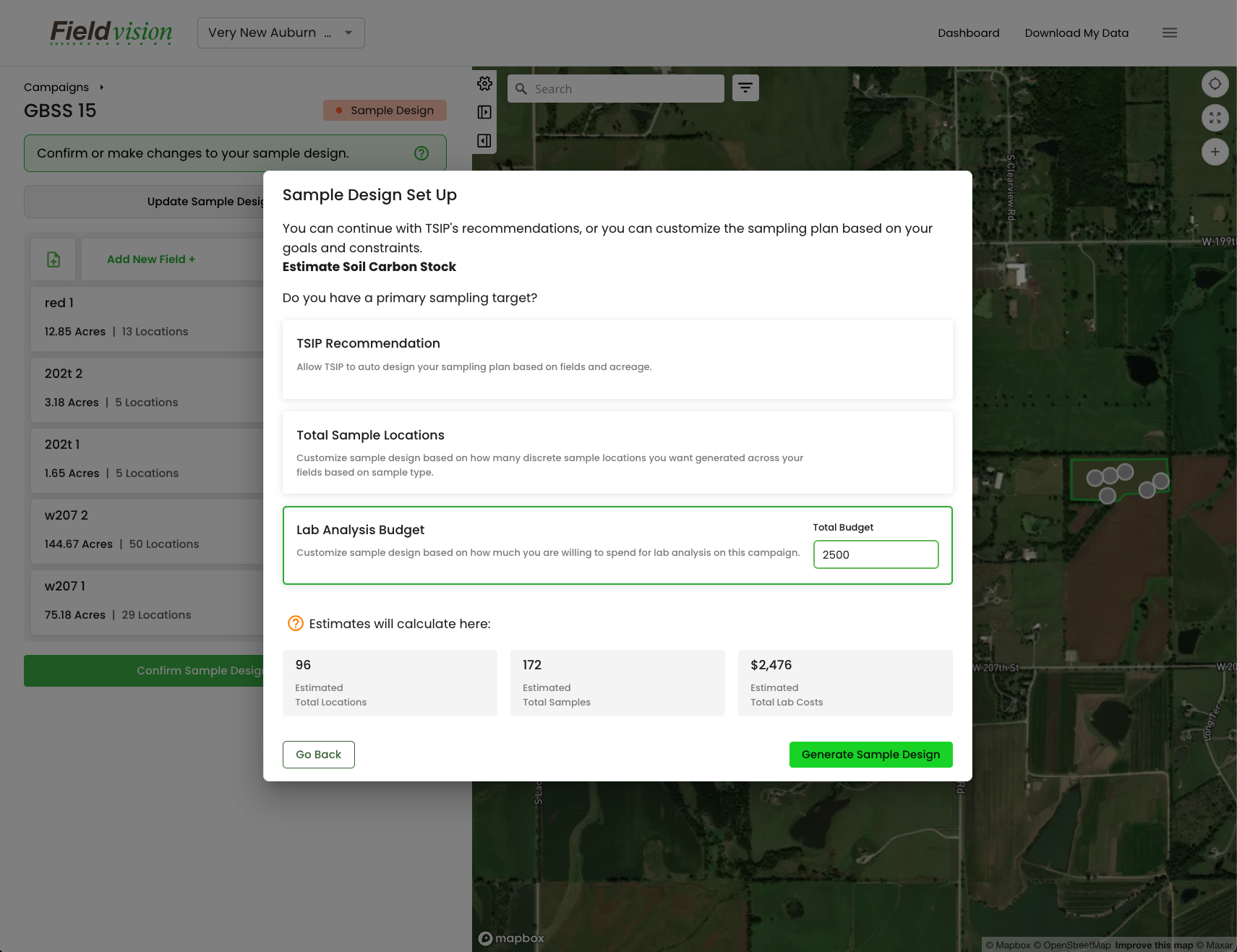Click the filter icon beside map search
This screenshot has height=952, width=1237.
[745, 87]
